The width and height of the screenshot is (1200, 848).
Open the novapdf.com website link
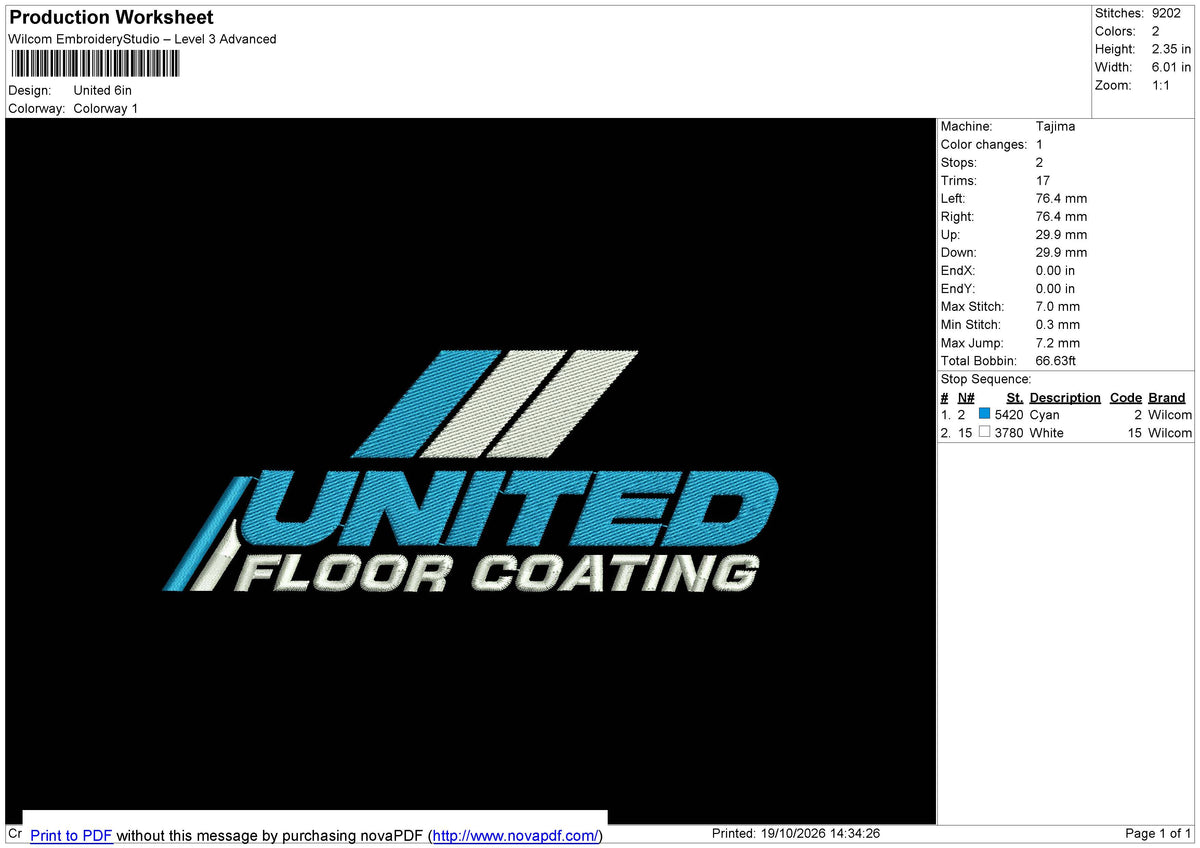[516, 836]
